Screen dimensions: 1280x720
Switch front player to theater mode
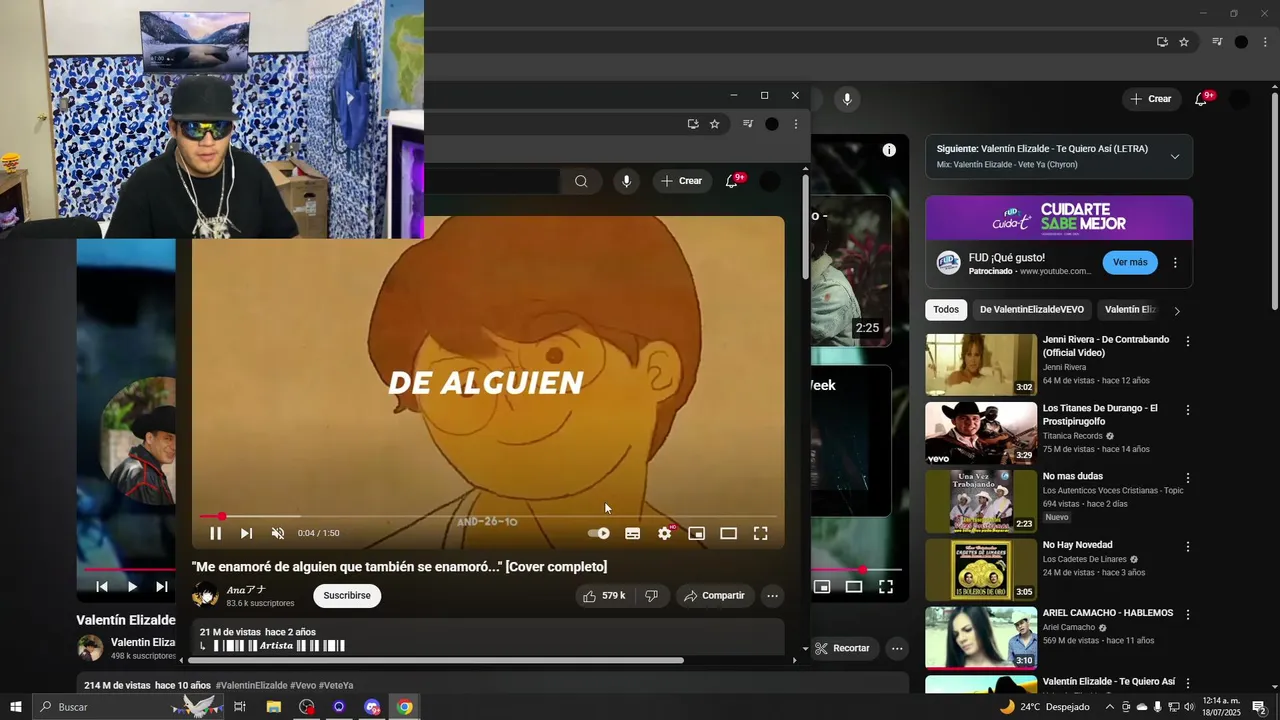pyautogui.click(x=729, y=533)
